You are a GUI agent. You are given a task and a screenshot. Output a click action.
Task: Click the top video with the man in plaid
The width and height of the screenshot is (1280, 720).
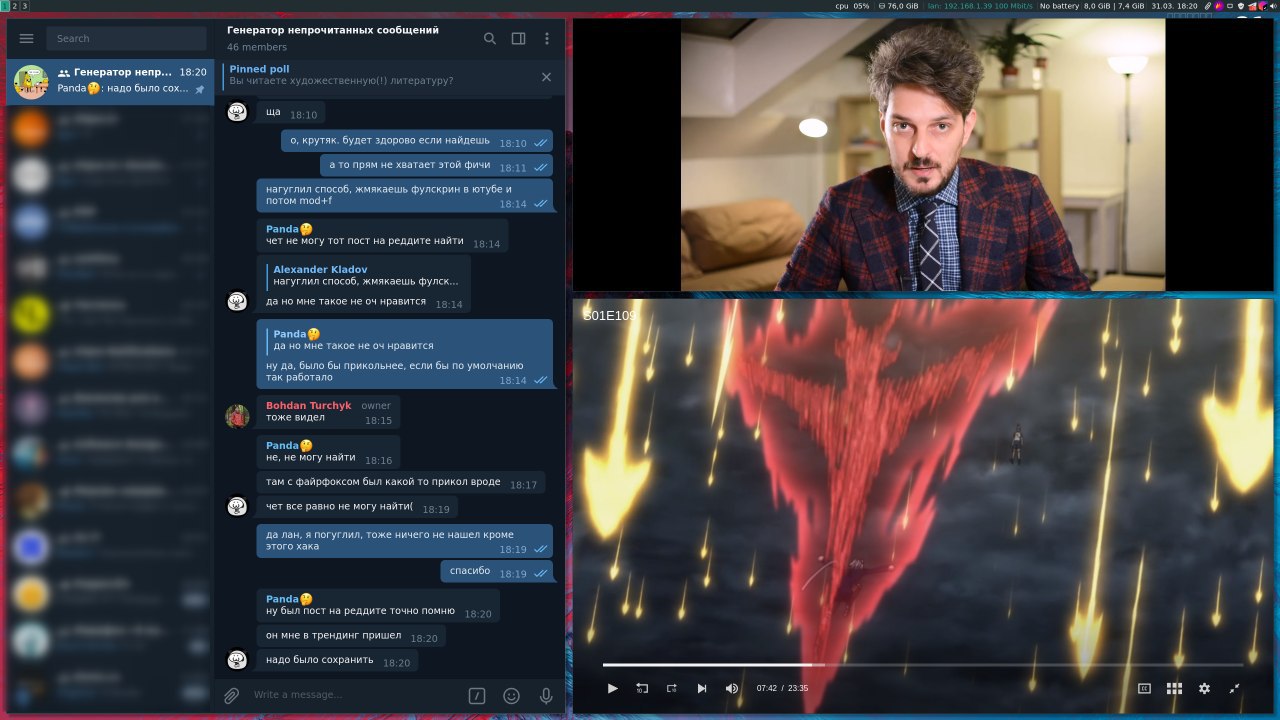click(922, 154)
